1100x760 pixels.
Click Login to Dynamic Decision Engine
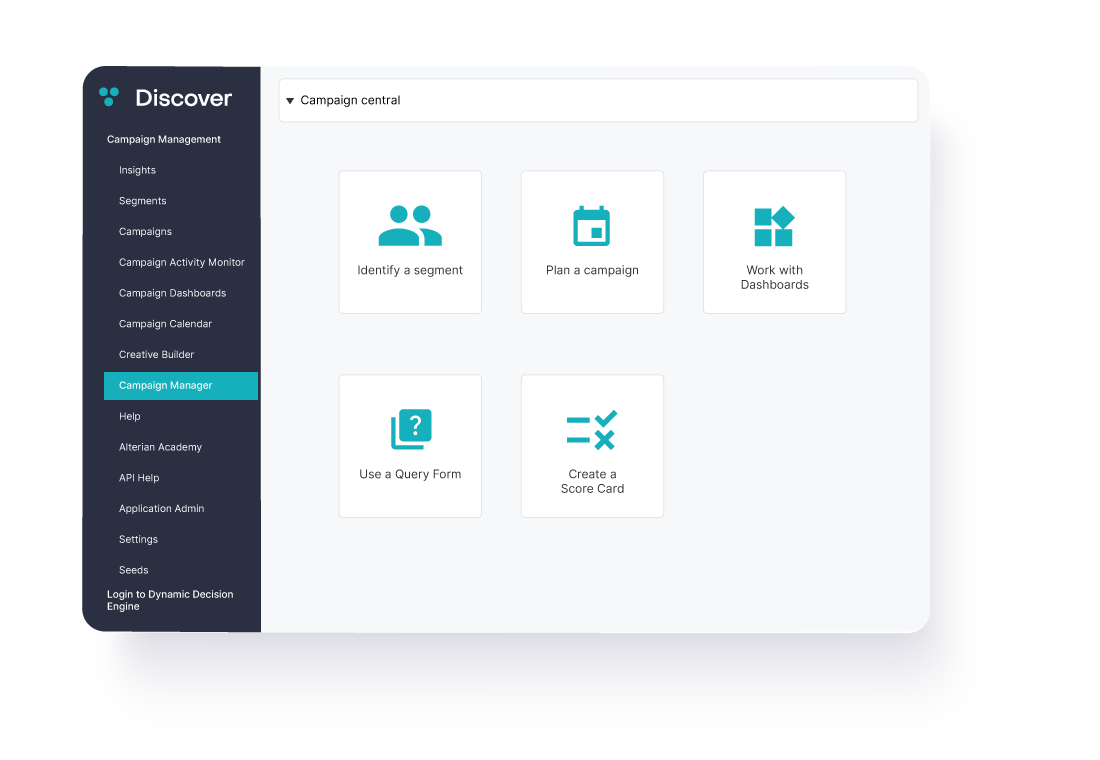coord(170,600)
